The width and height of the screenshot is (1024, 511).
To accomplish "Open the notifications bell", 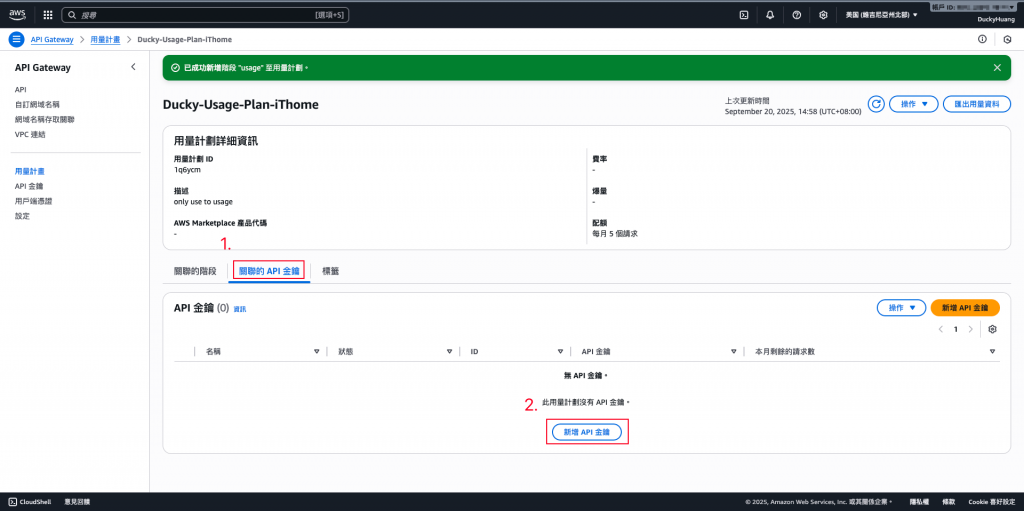I will click(770, 14).
